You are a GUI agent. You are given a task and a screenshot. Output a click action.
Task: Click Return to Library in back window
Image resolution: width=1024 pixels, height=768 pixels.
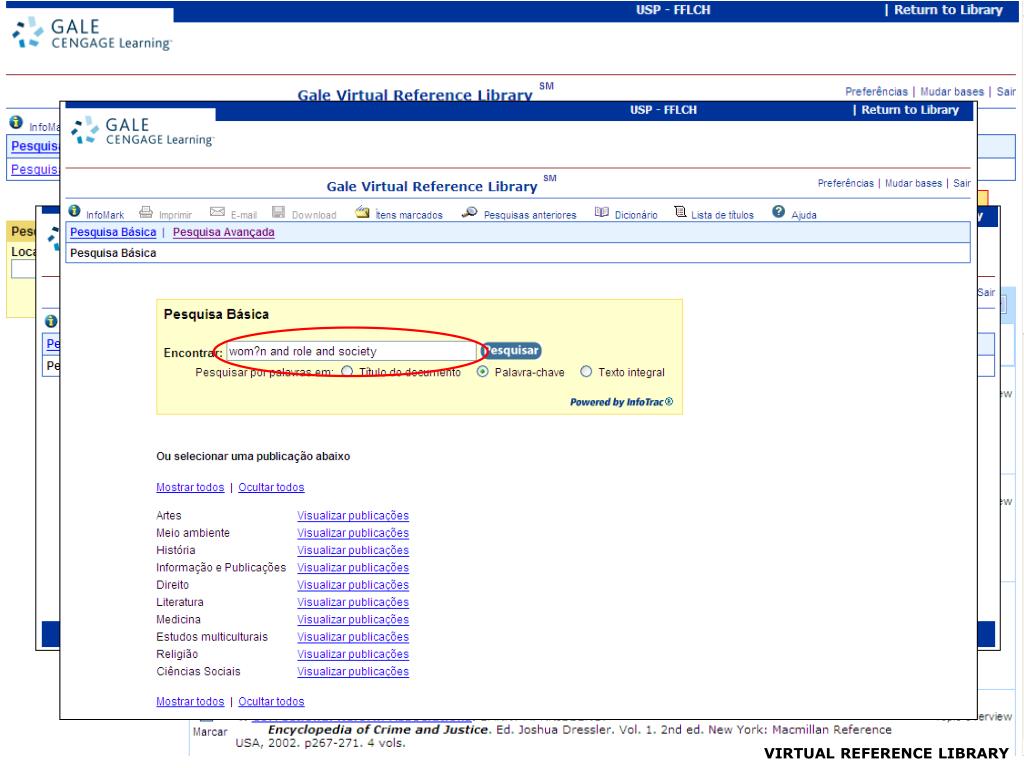point(948,10)
